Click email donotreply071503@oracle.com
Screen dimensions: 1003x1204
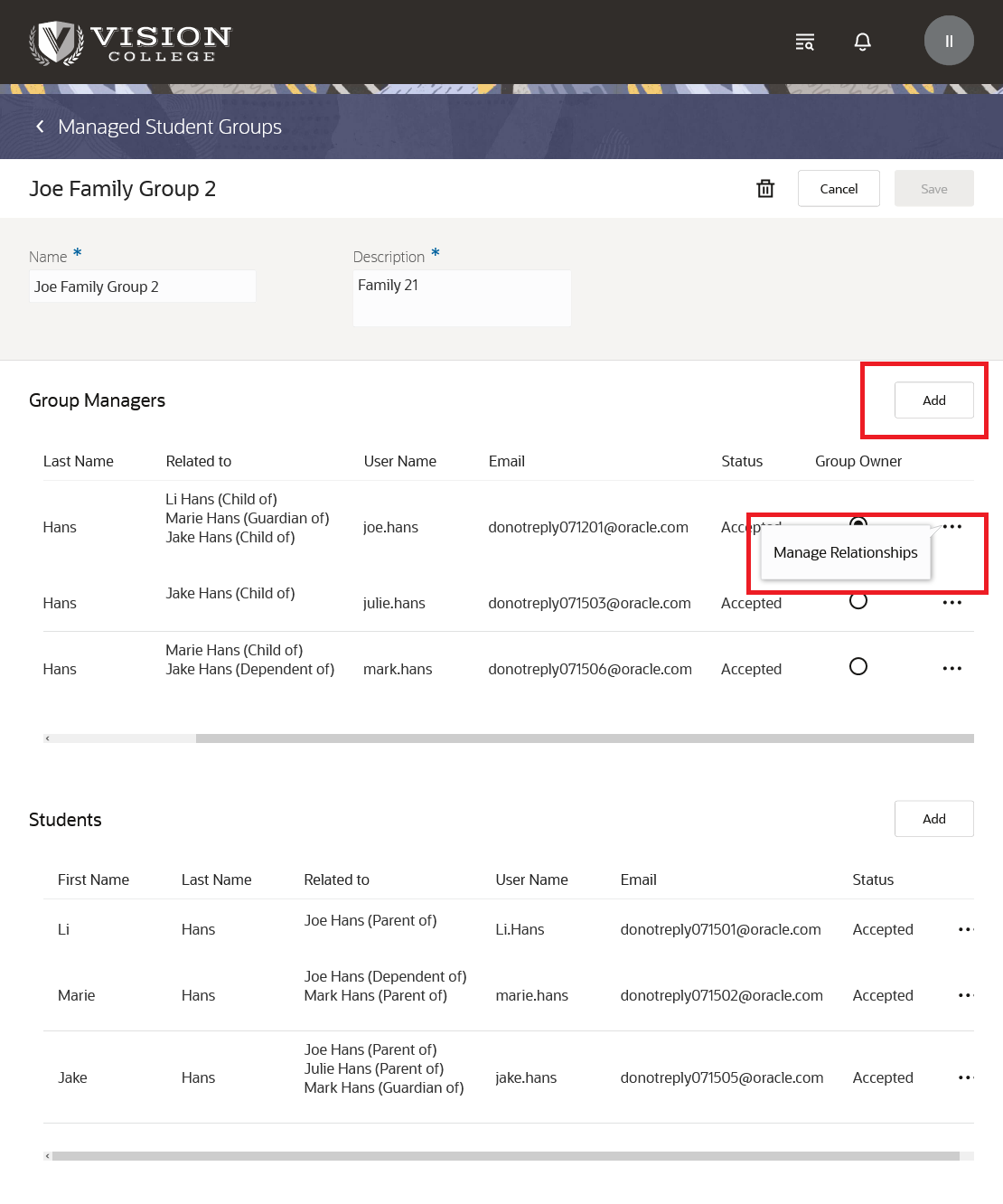(589, 603)
